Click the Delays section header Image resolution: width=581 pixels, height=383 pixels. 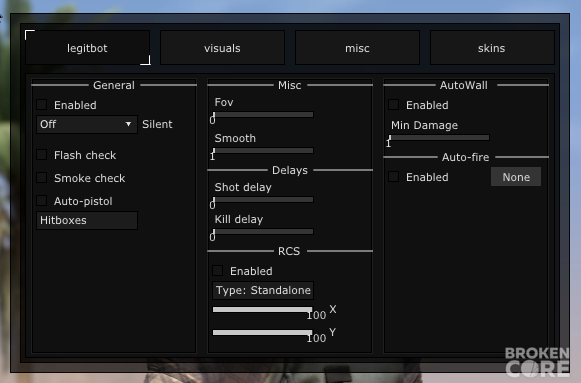click(x=290, y=170)
